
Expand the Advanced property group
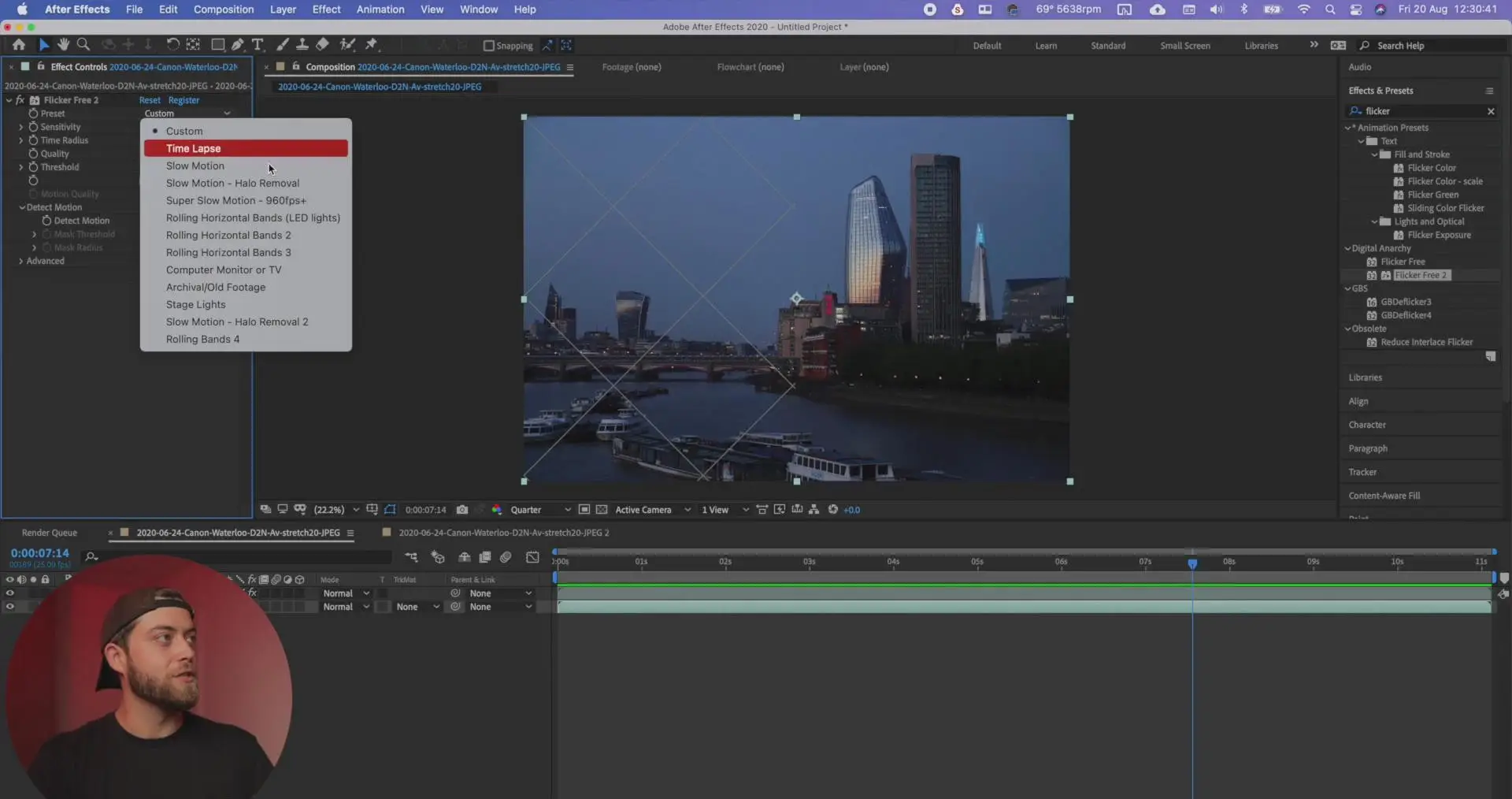pos(20,261)
